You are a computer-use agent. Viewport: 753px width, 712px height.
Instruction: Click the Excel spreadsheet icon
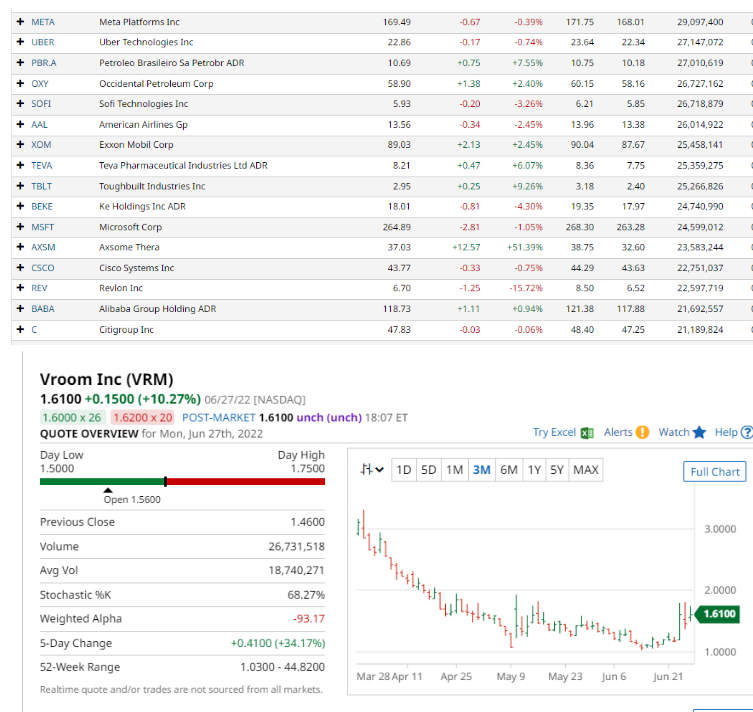click(587, 433)
